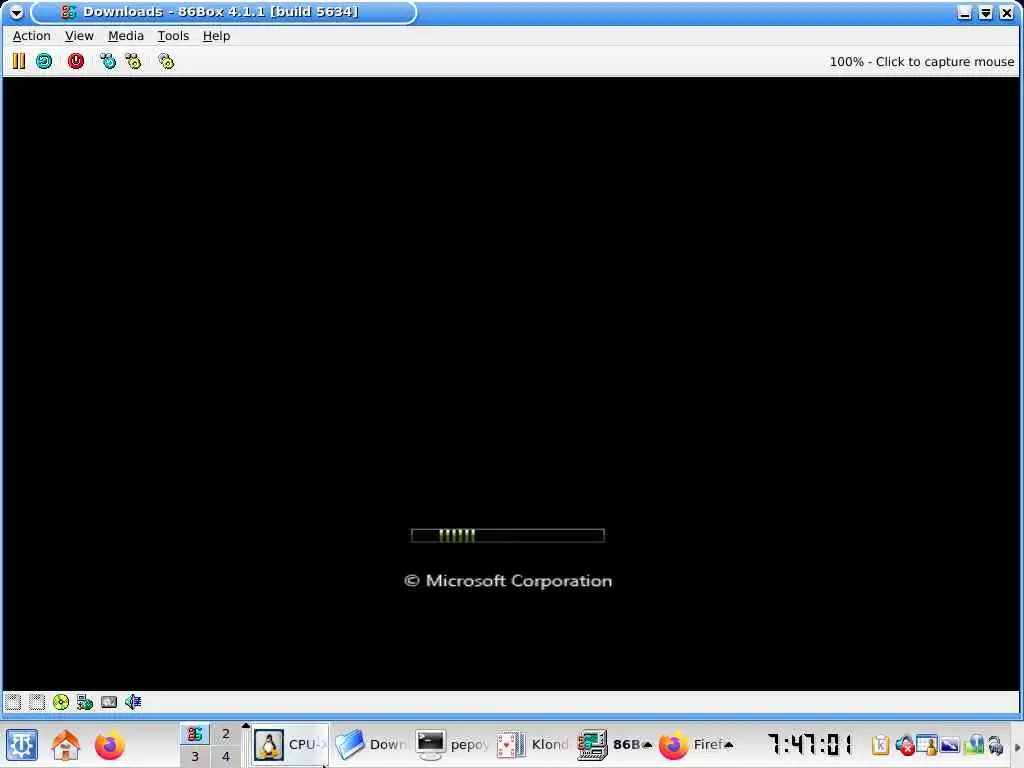Switch to virtual desktop 4

point(226,757)
